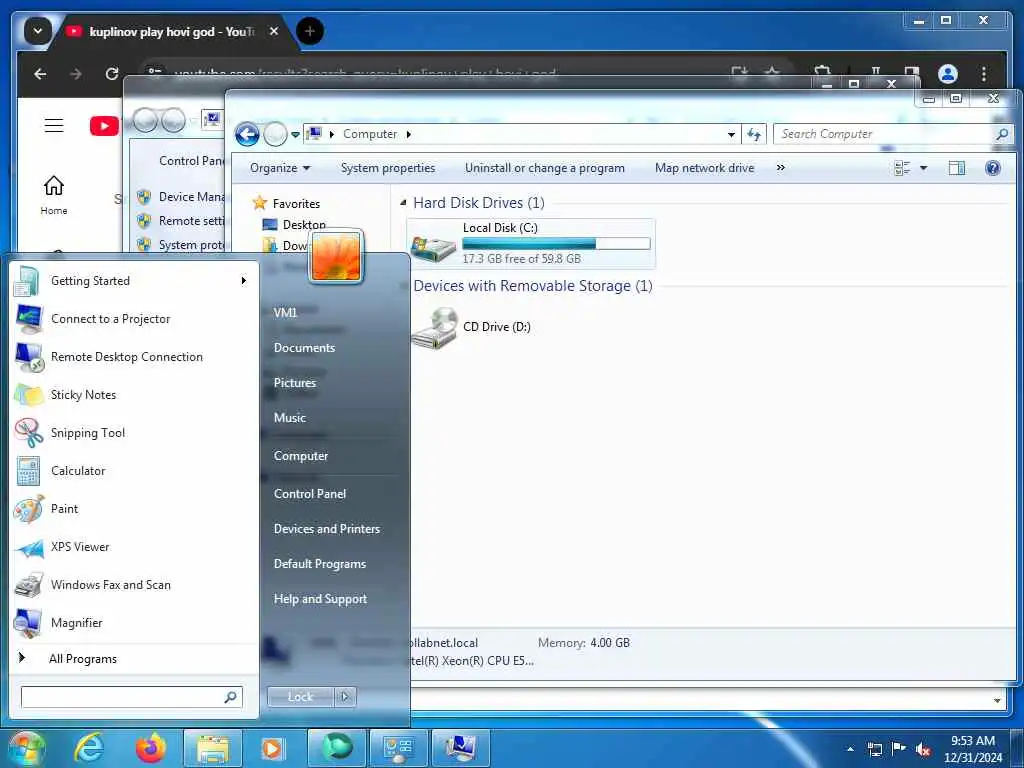Click the Windows Fax and Scan icon

pos(29,585)
